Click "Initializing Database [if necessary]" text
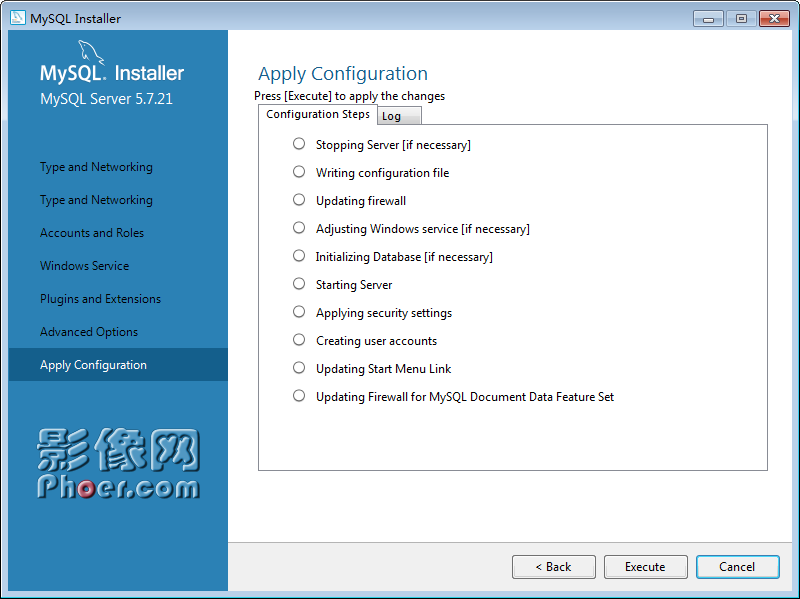Screen dimensions: 800x599 point(404,257)
